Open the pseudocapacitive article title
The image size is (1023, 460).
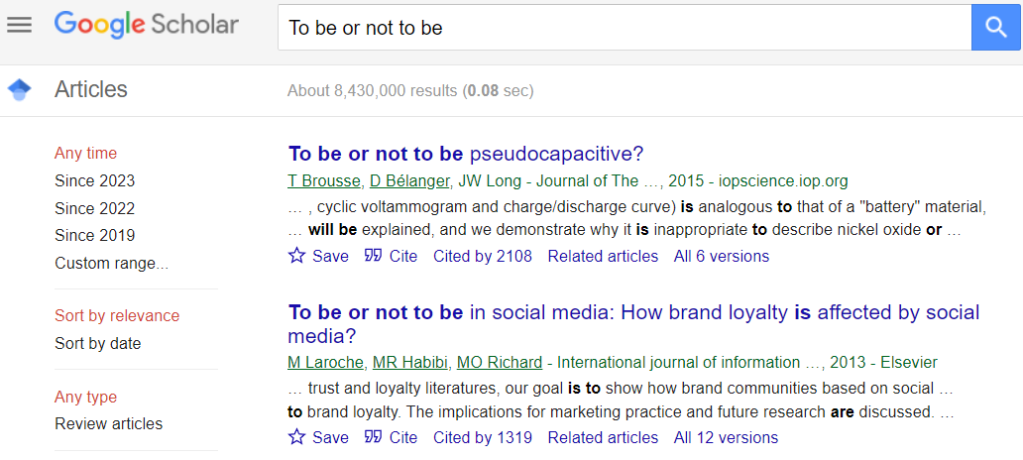coord(465,154)
